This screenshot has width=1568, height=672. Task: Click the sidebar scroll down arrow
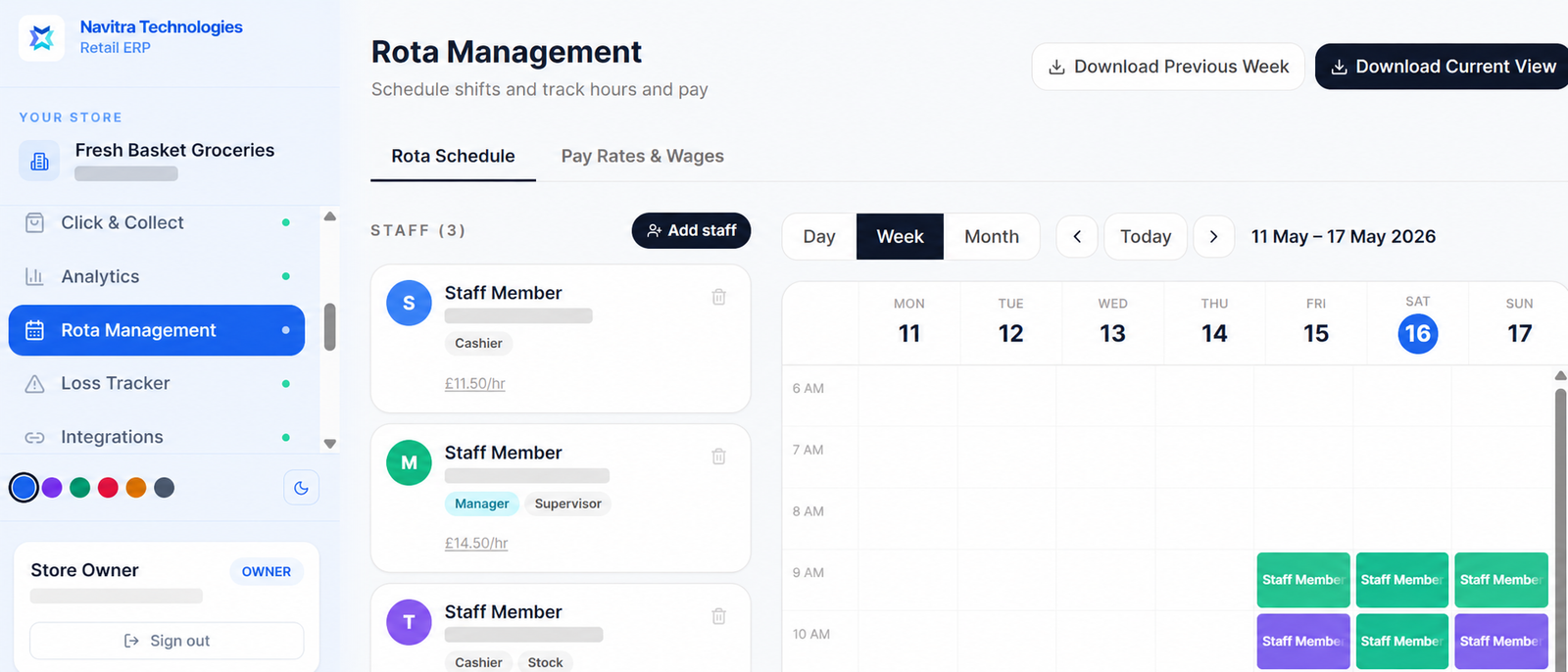330,444
